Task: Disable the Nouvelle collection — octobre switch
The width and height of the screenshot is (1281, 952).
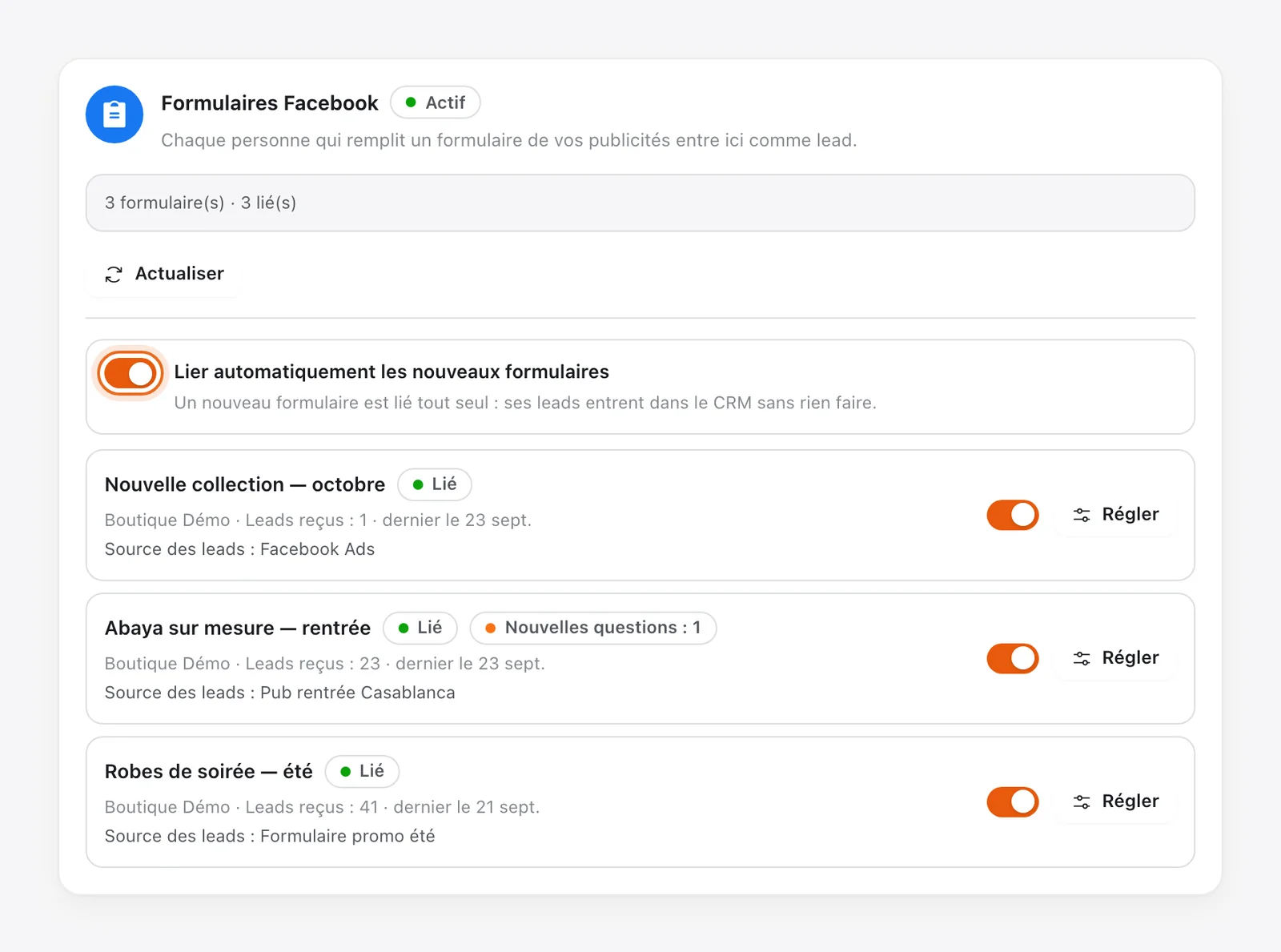Action: [1013, 515]
